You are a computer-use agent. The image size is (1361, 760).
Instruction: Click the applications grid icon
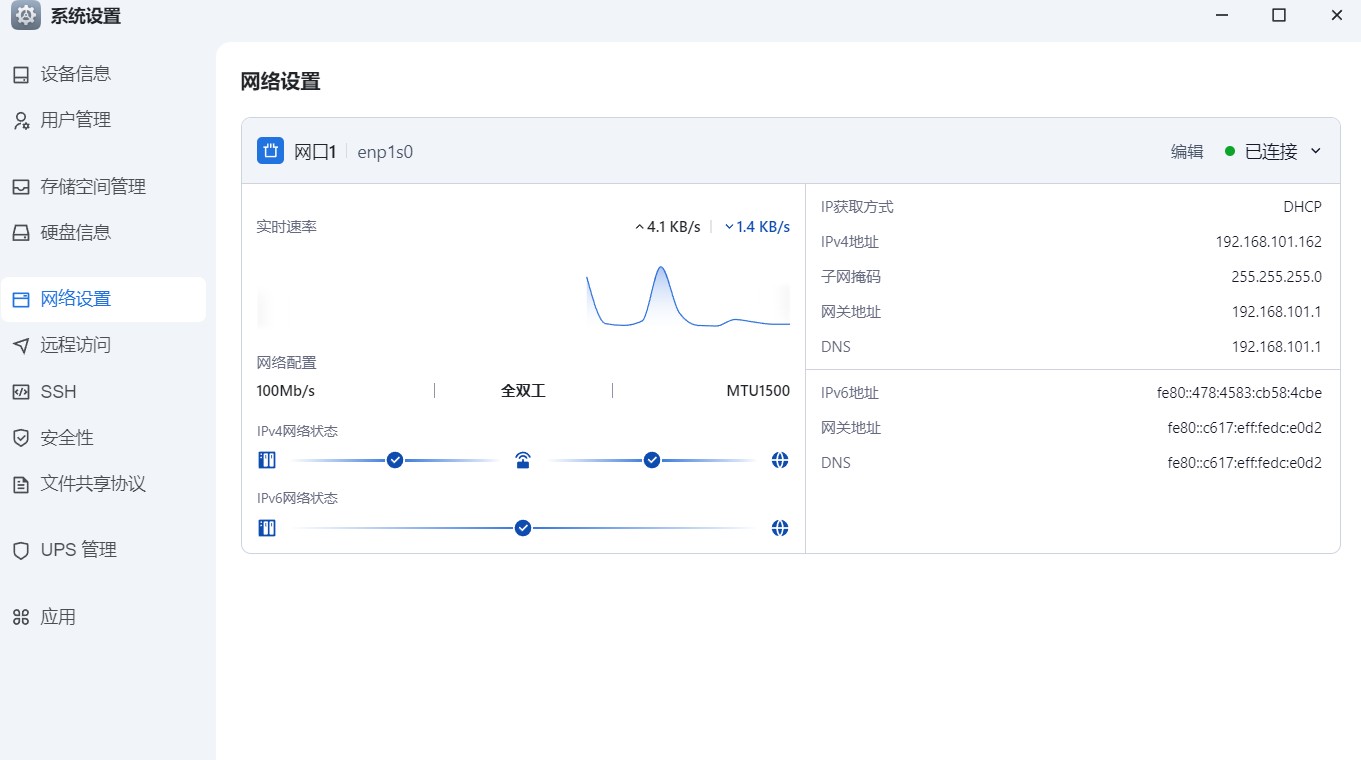21,617
